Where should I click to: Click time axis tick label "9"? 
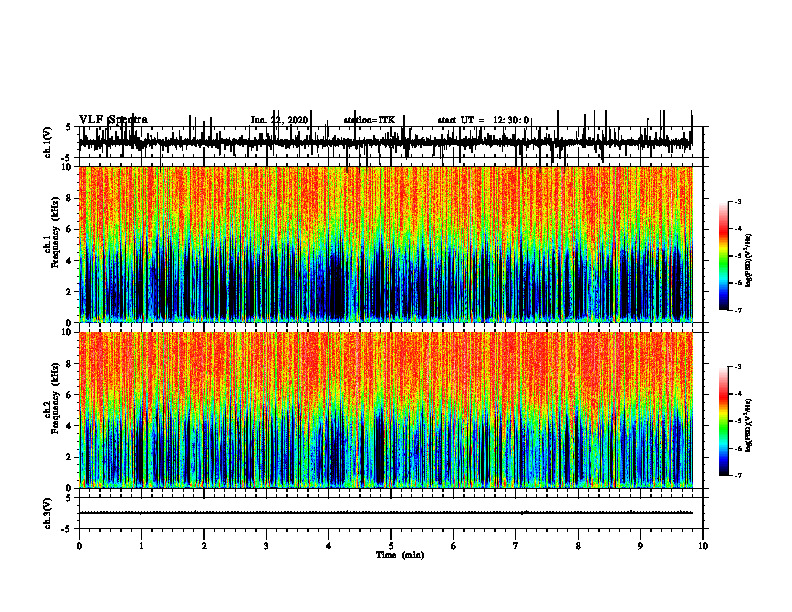click(640, 546)
